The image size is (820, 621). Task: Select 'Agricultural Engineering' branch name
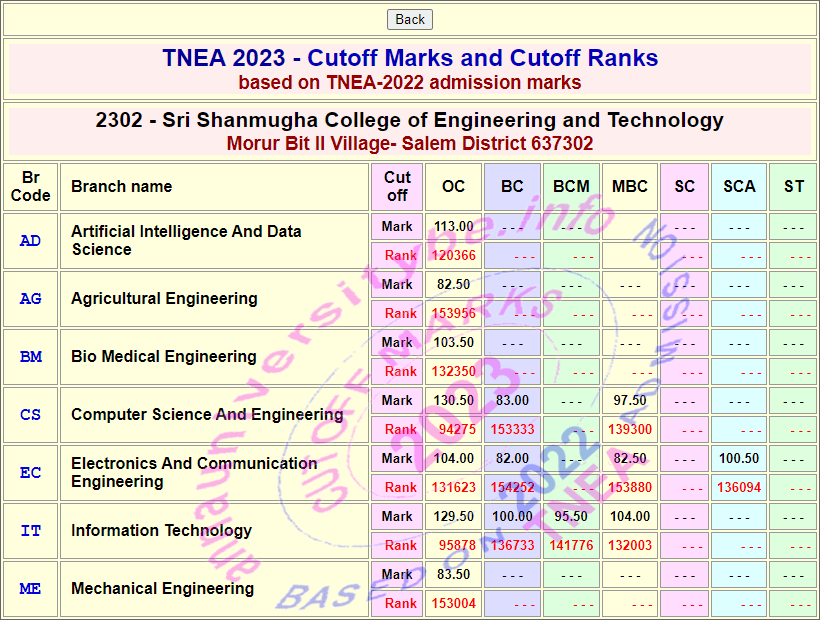(x=164, y=299)
